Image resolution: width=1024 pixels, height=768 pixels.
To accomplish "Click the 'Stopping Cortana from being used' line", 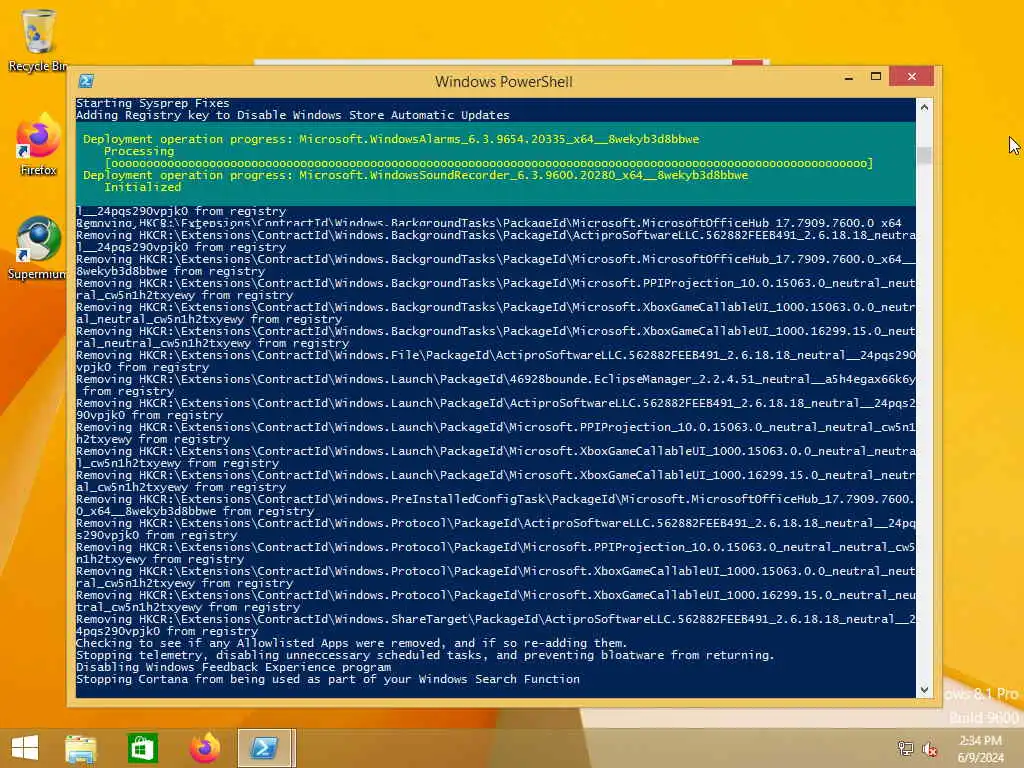I will [x=328, y=679].
